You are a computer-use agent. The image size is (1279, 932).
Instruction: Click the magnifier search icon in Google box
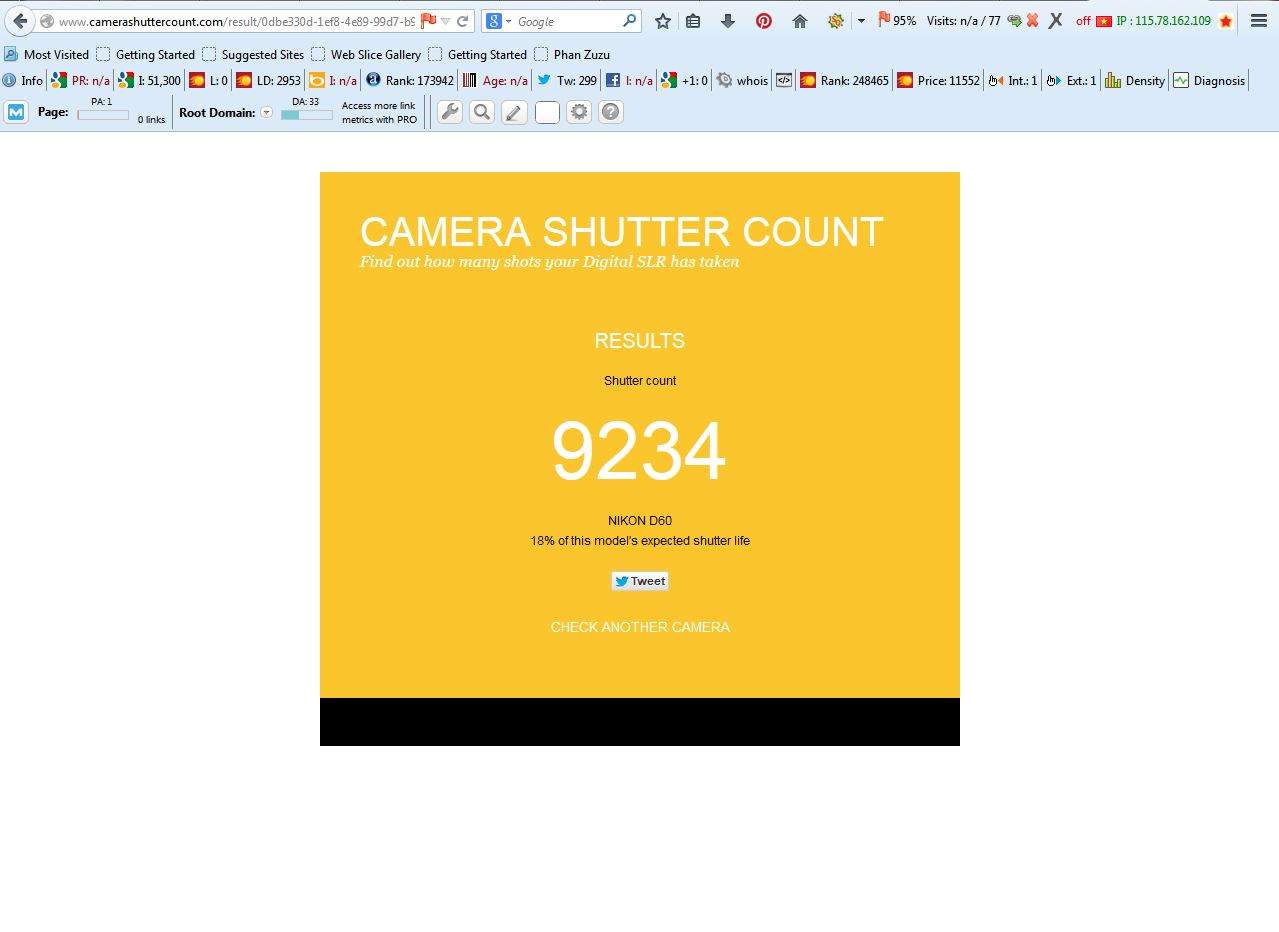(x=629, y=21)
